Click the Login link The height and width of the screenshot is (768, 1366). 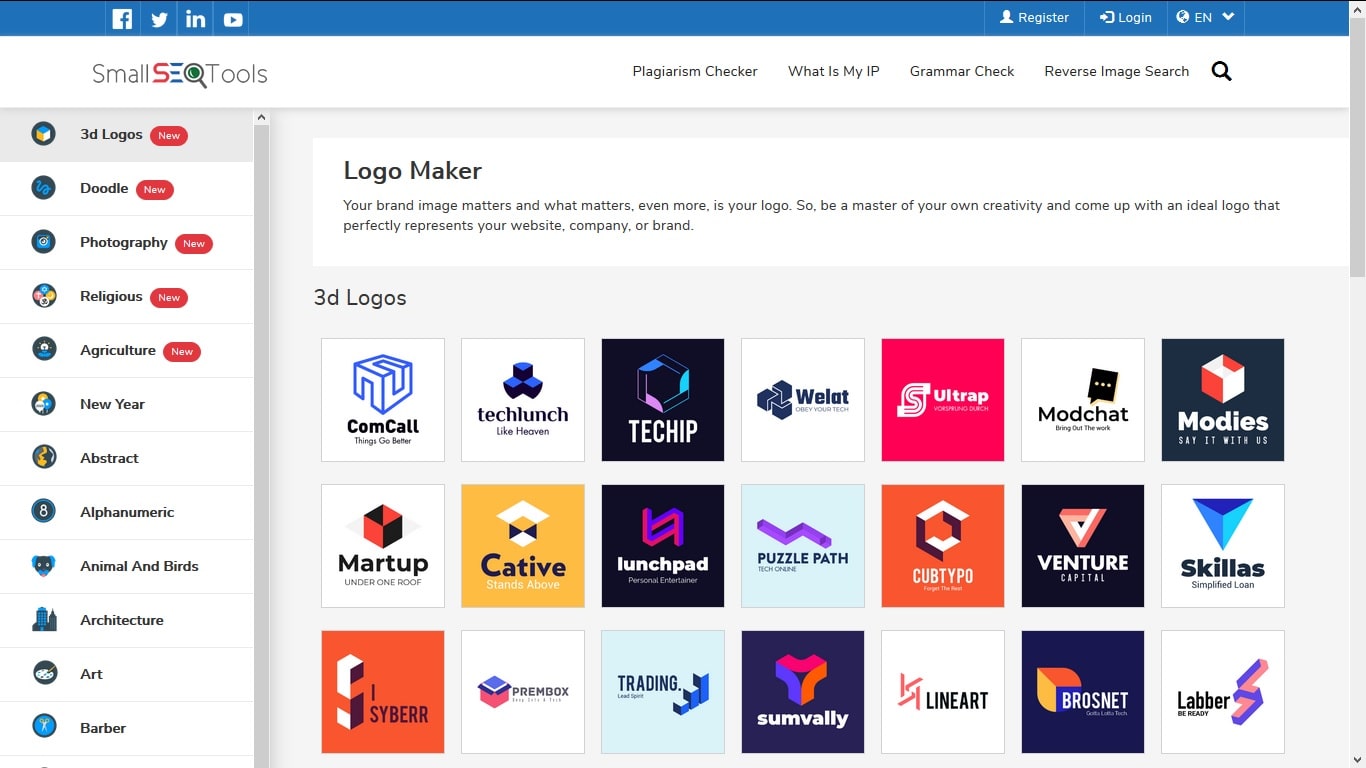1126,17
